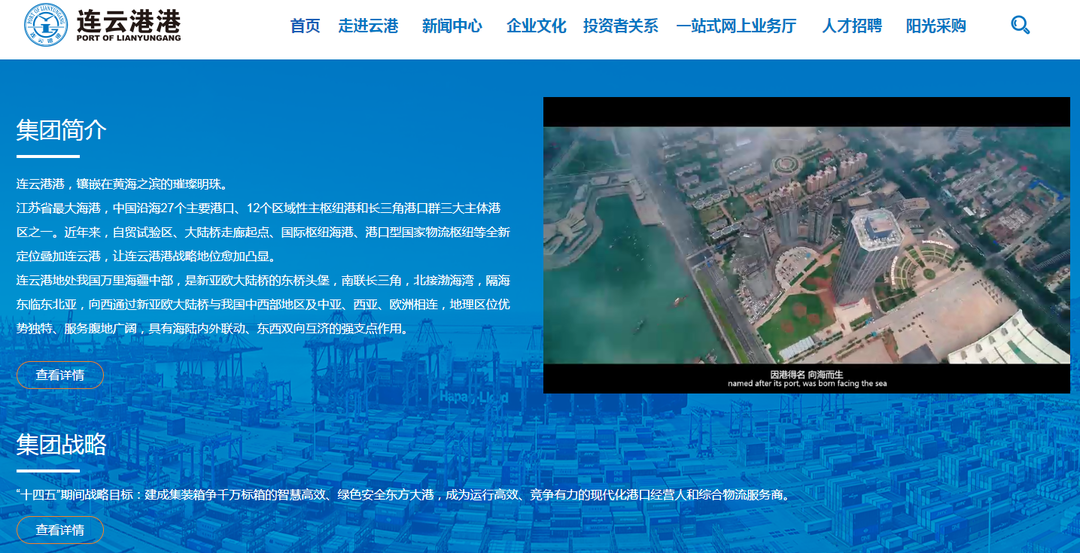Viewport: 1080px width, 553px height.
Task: Open 一站式网上业务厅 from the top menu
Action: (735, 26)
